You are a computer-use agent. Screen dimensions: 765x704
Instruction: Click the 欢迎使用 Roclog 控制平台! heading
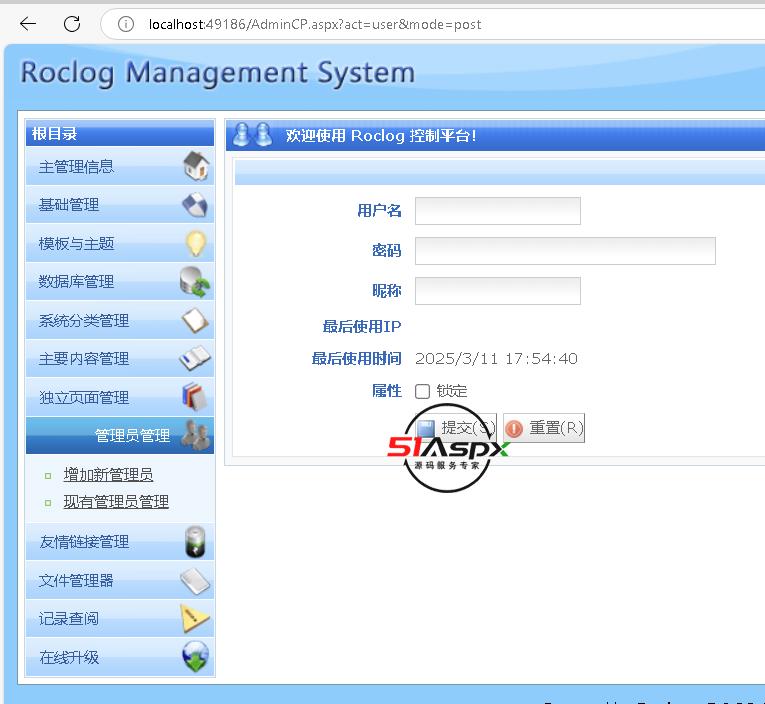click(381, 135)
